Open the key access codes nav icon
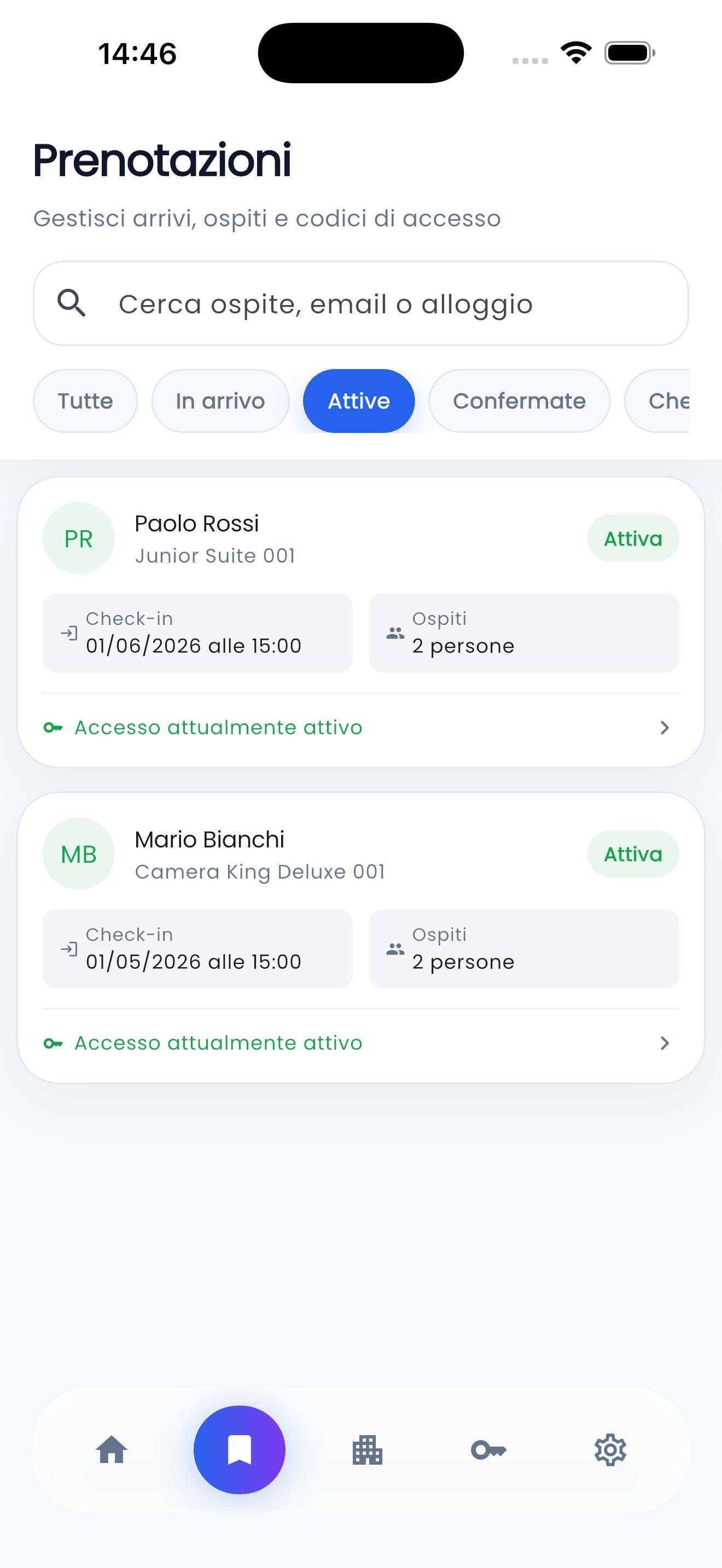722x1568 pixels. click(x=488, y=1449)
